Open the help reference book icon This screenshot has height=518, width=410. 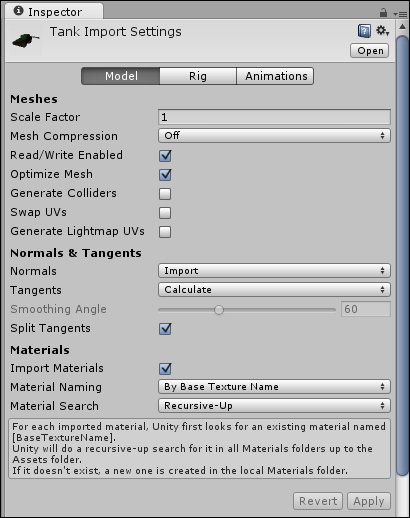364,31
